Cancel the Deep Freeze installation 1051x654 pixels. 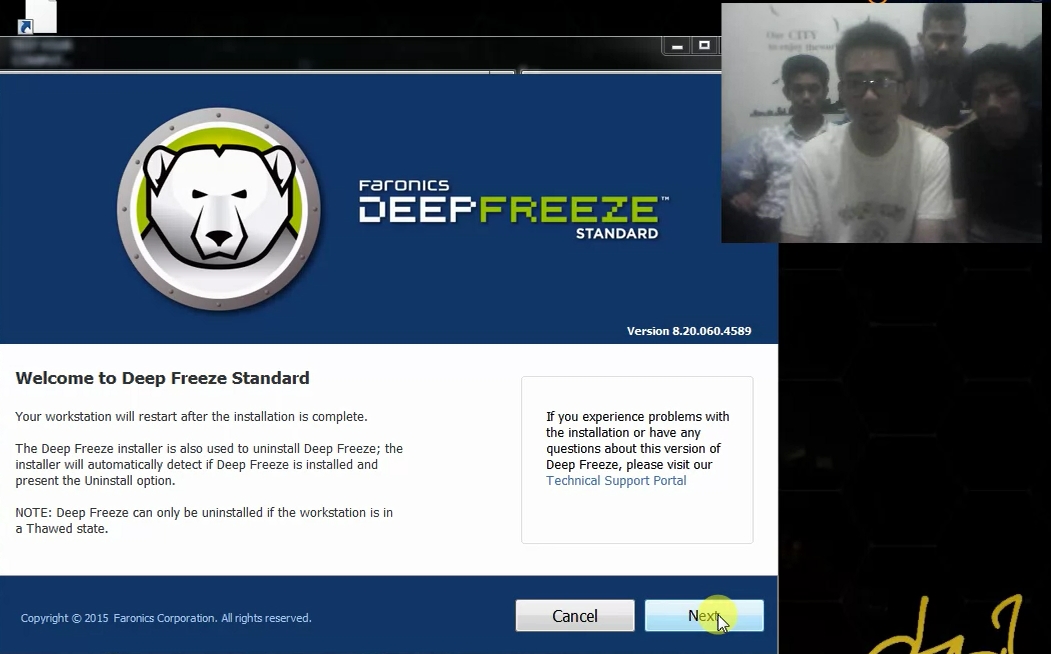point(574,615)
